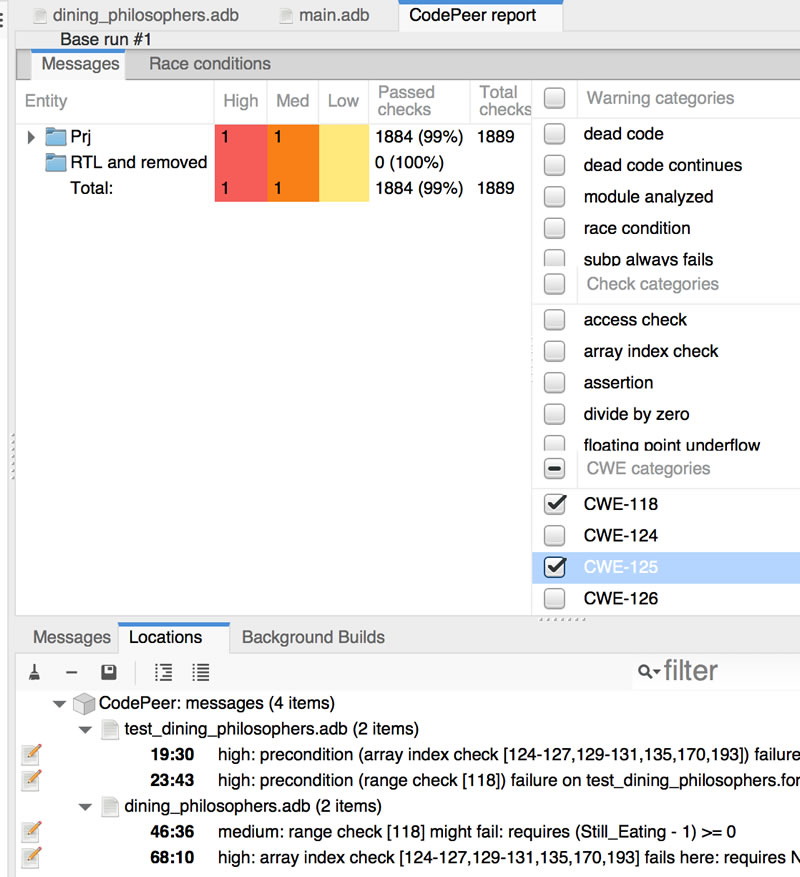Click the 'Total:' row label
This screenshot has height=877, width=800.
click(91, 188)
